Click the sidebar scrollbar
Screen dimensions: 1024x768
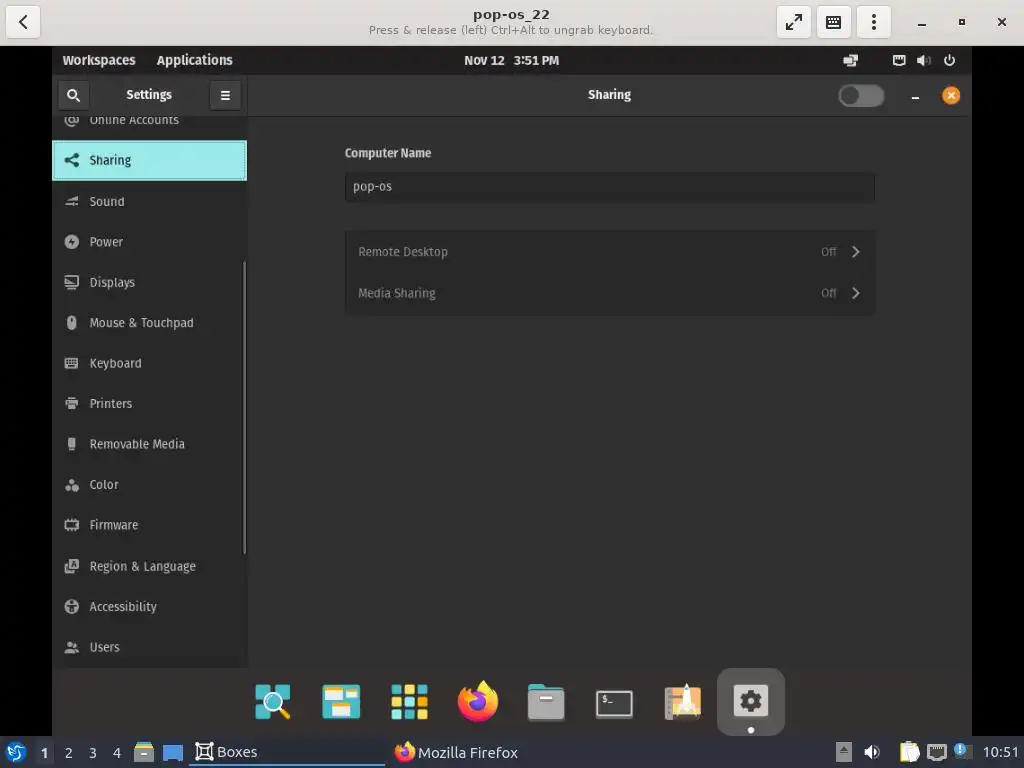pos(244,408)
